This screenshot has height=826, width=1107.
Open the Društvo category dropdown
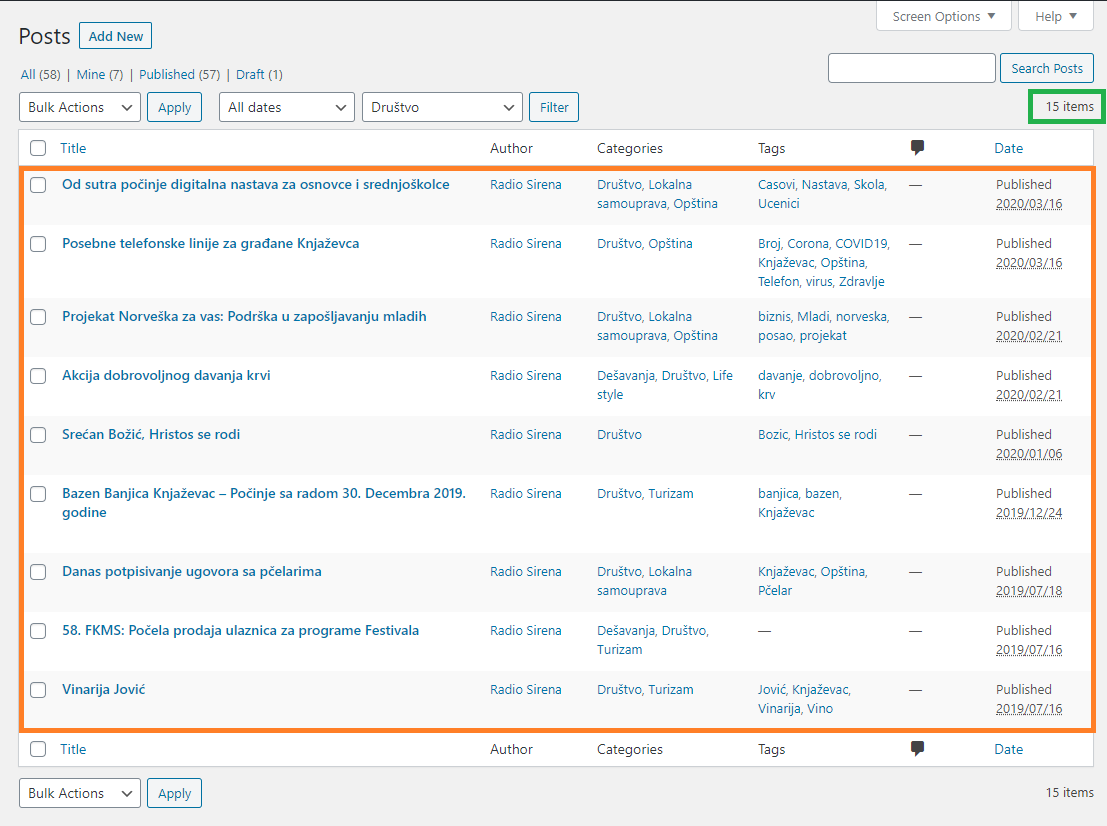(442, 107)
